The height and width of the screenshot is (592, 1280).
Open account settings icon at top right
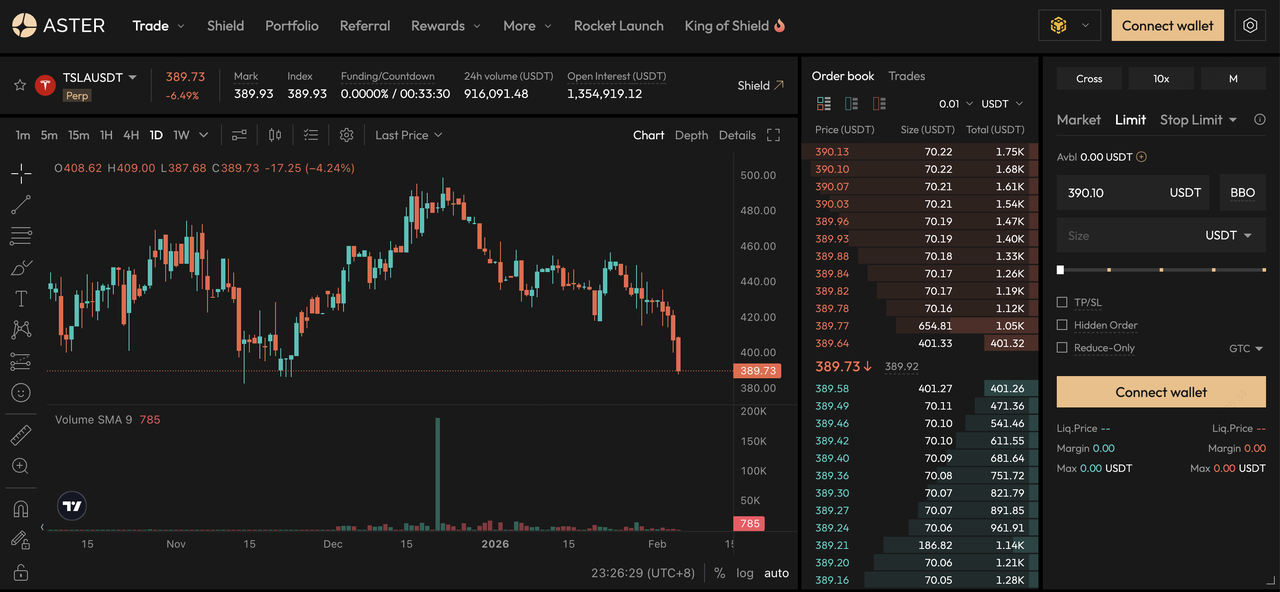coord(1250,26)
